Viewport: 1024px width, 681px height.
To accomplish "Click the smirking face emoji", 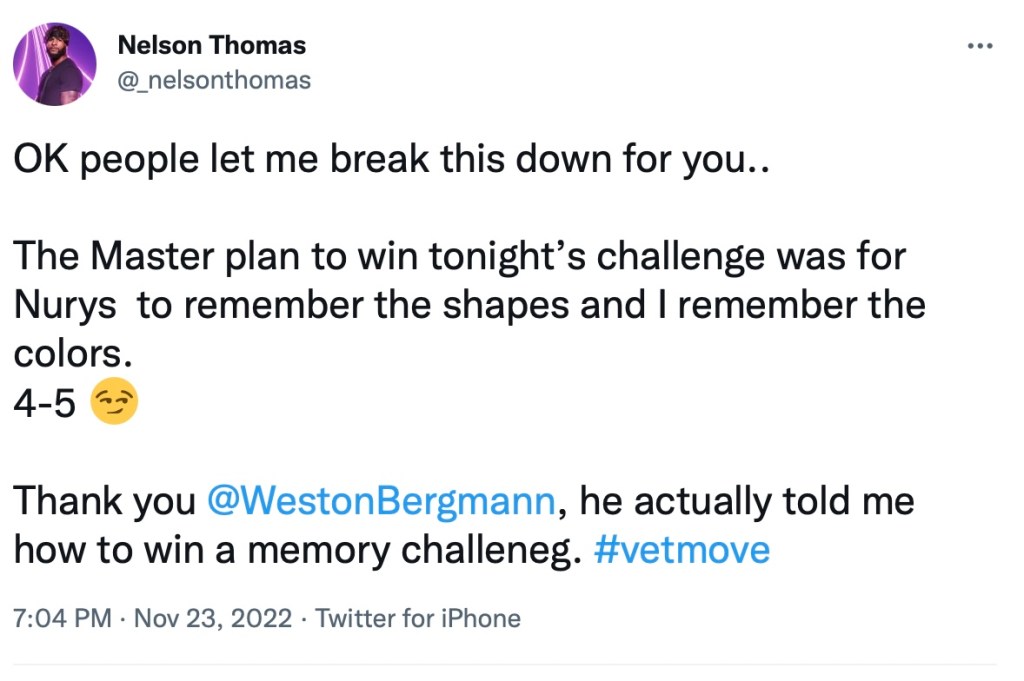I will [114, 405].
